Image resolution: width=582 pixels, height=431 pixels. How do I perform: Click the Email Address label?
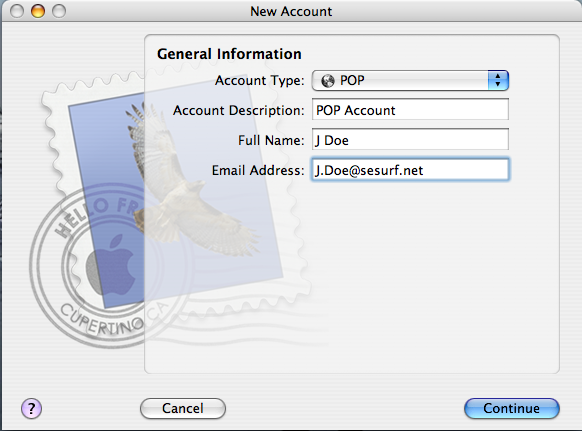pos(258,170)
